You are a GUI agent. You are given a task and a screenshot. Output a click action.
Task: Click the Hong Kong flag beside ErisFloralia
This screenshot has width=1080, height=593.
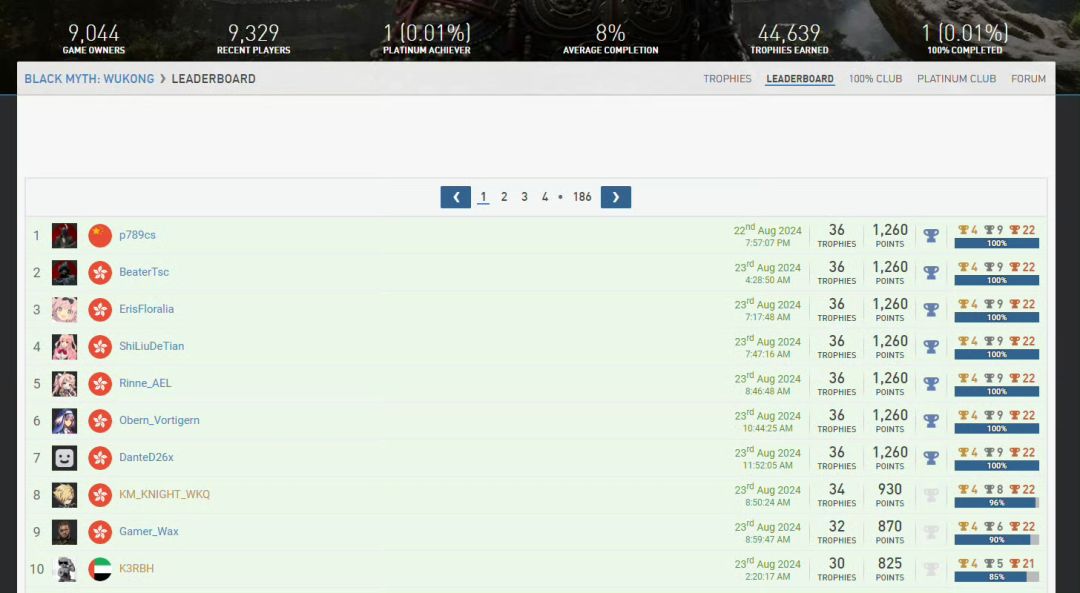[x=100, y=310]
